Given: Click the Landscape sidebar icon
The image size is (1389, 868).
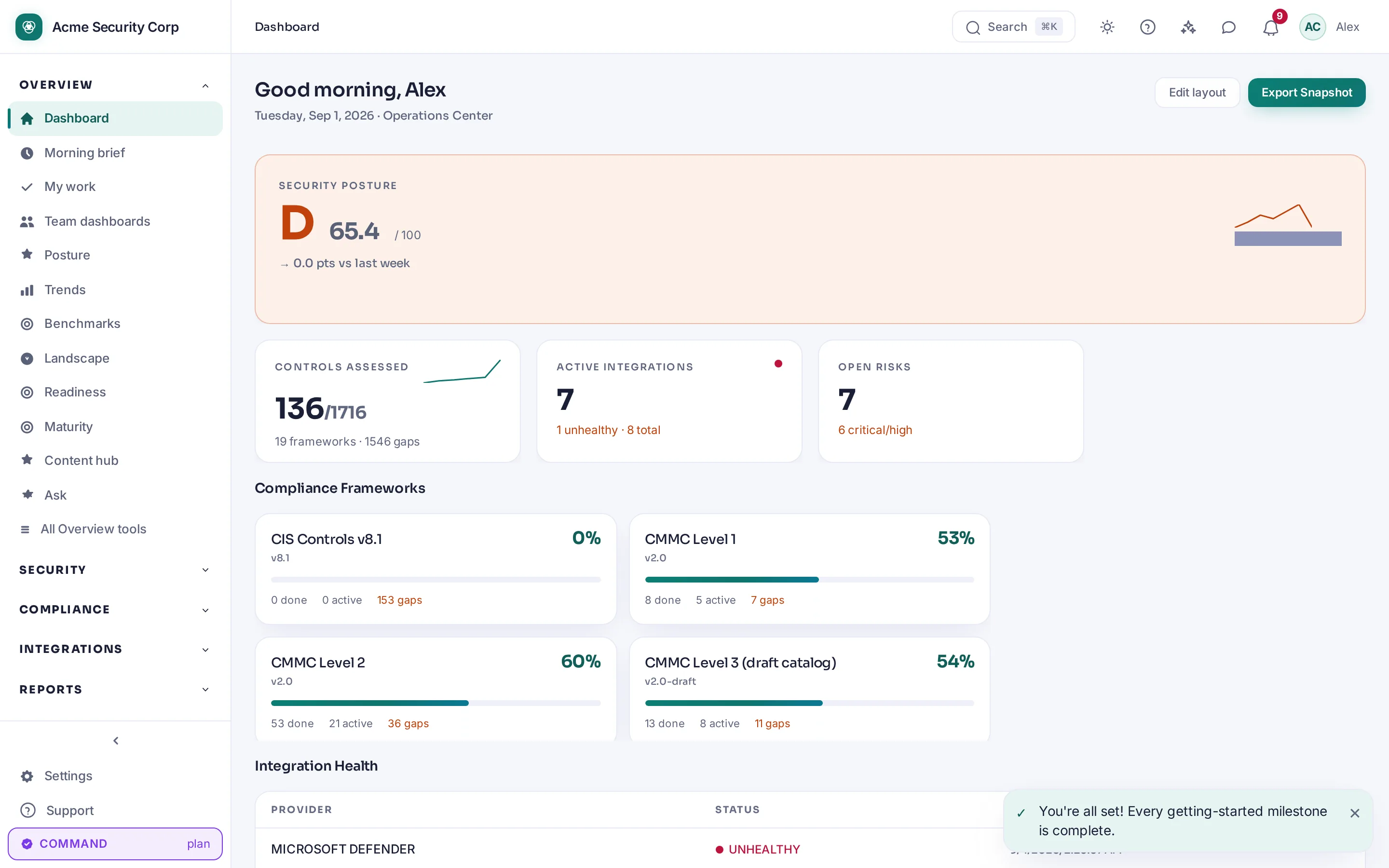Looking at the screenshot, I should click(x=27, y=358).
